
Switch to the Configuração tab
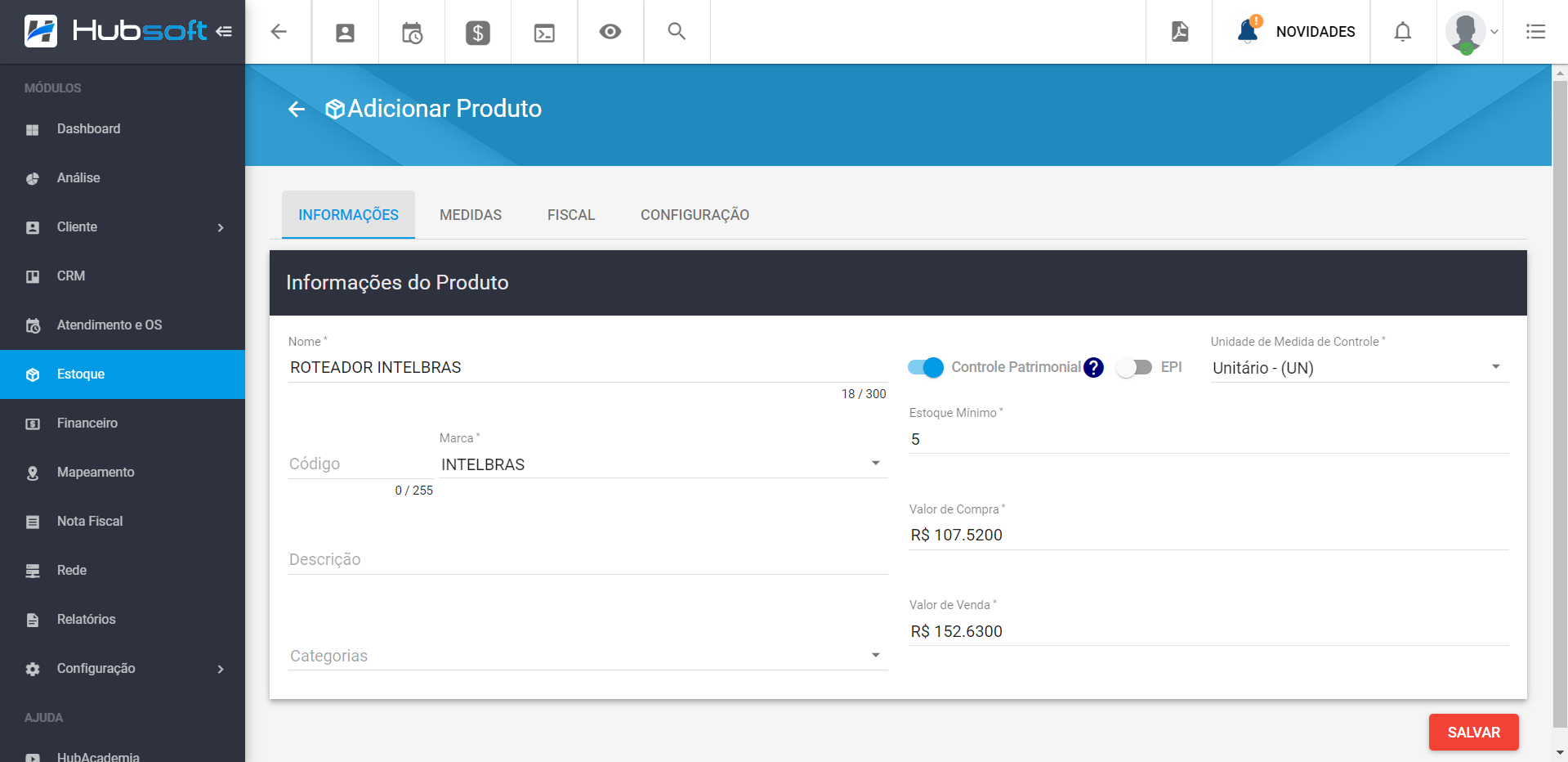[695, 215]
